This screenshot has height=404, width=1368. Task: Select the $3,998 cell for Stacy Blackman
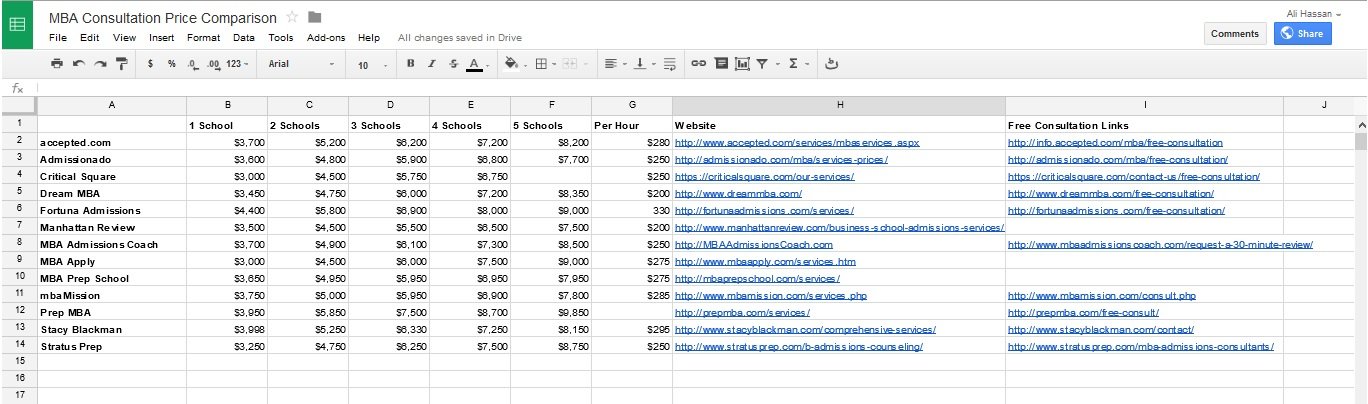[x=227, y=329]
